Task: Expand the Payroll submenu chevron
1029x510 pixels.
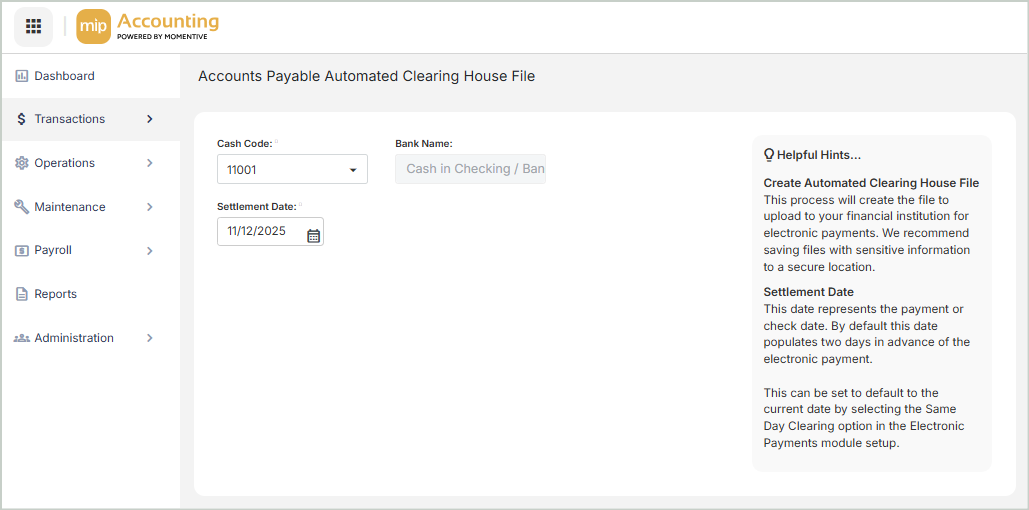Action: click(150, 251)
